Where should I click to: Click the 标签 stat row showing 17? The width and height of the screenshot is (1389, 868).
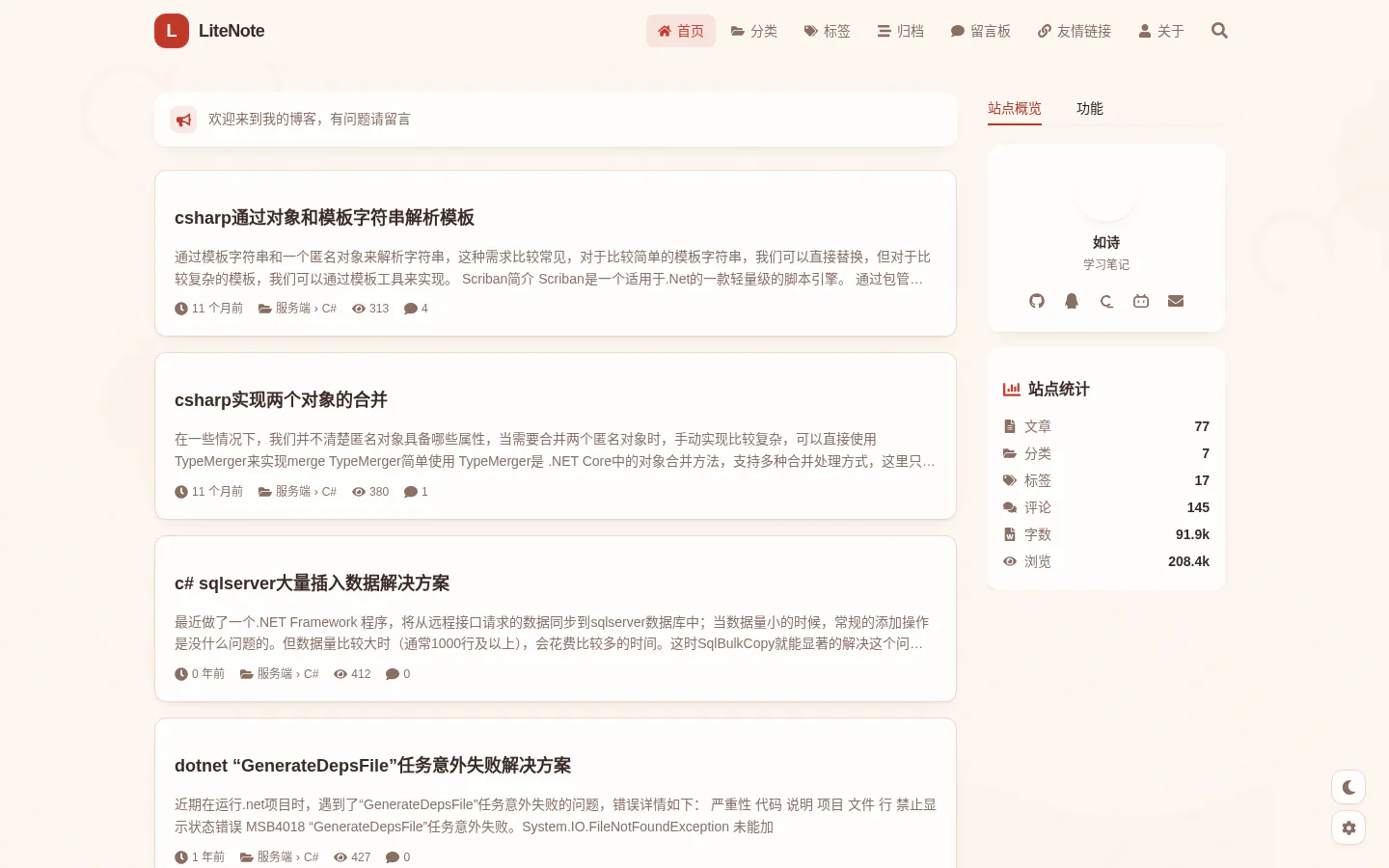(1106, 480)
